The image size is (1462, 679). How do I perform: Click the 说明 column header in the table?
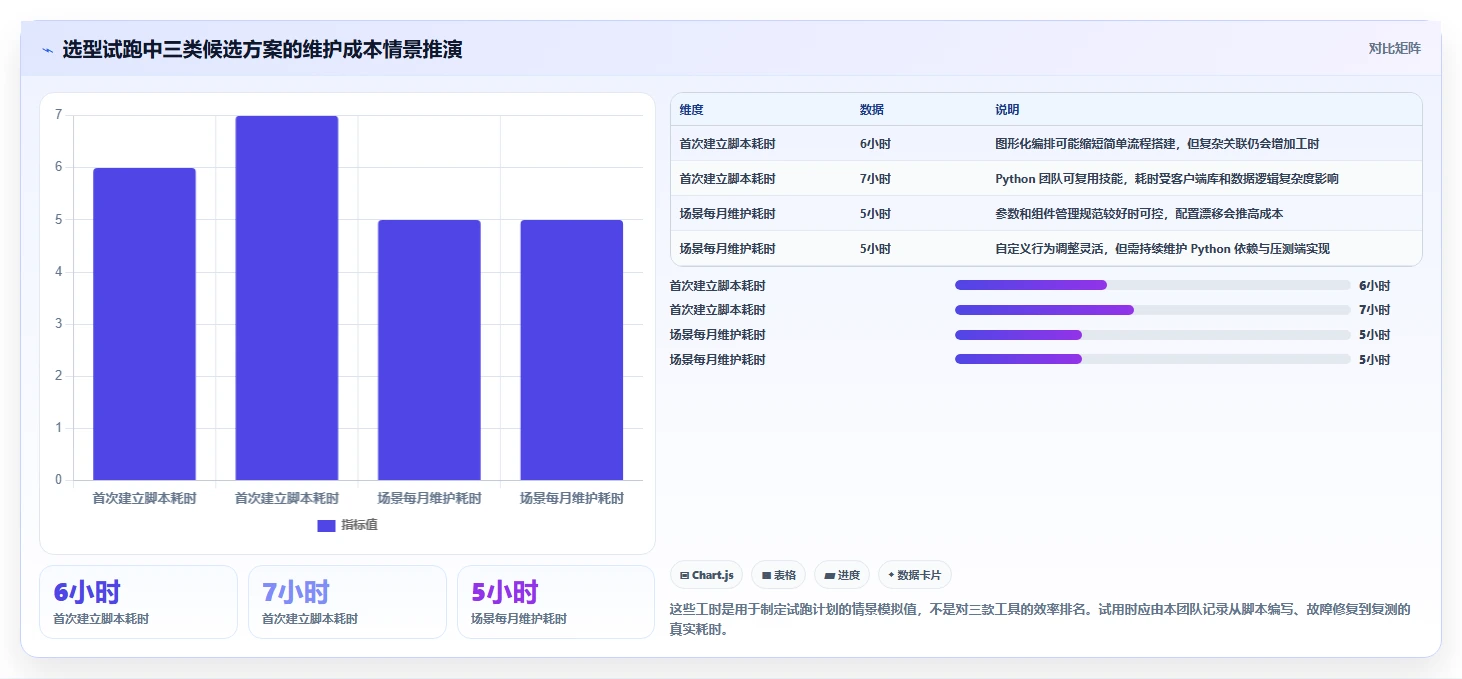click(x=1007, y=110)
